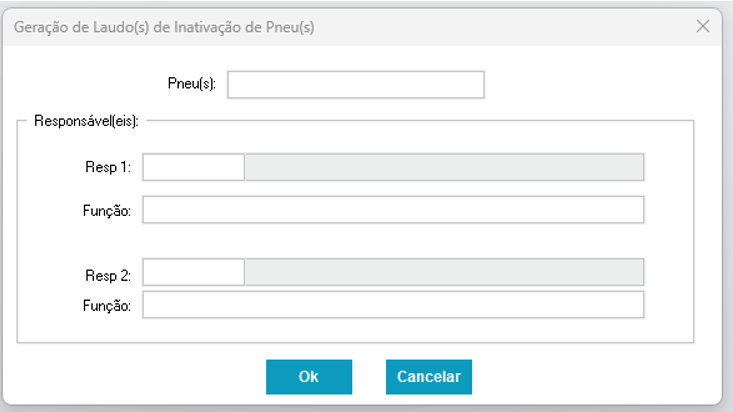This screenshot has height=412, width=733.
Task: Click the dialog title text Geração de Laudo(s)
Action: click(x=163, y=27)
